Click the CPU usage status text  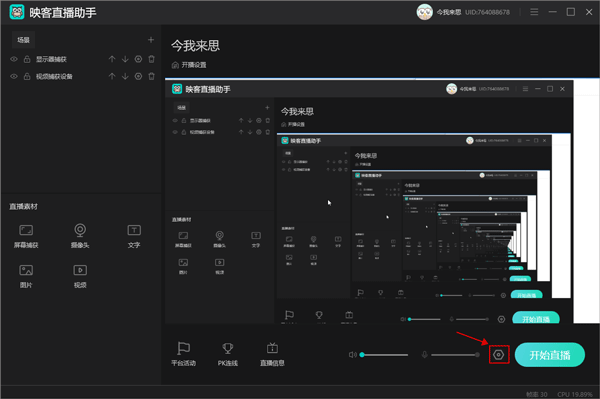[x=575, y=394]
